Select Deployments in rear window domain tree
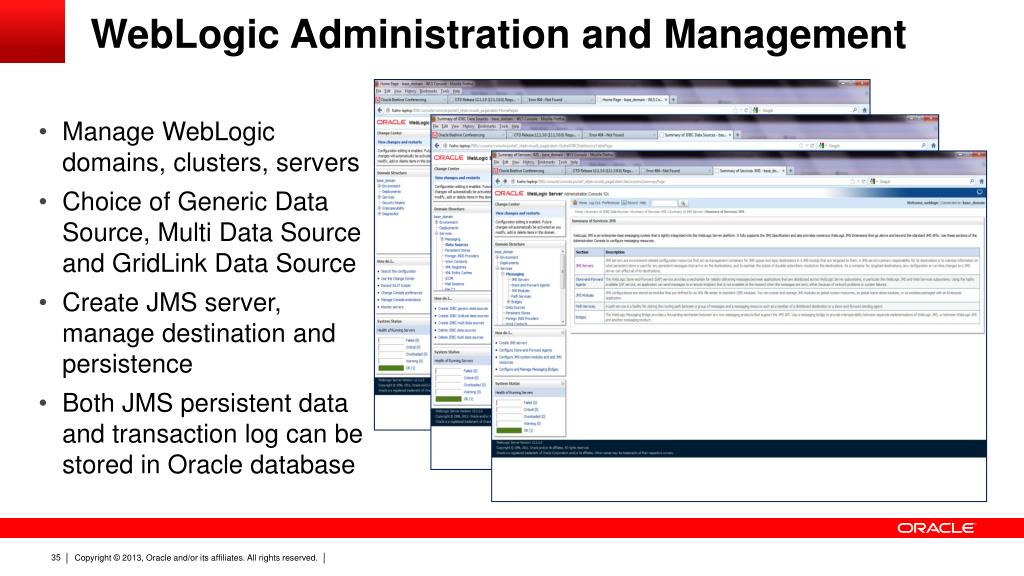Screen dimensions: 1024x576 (x=391, y=191)
